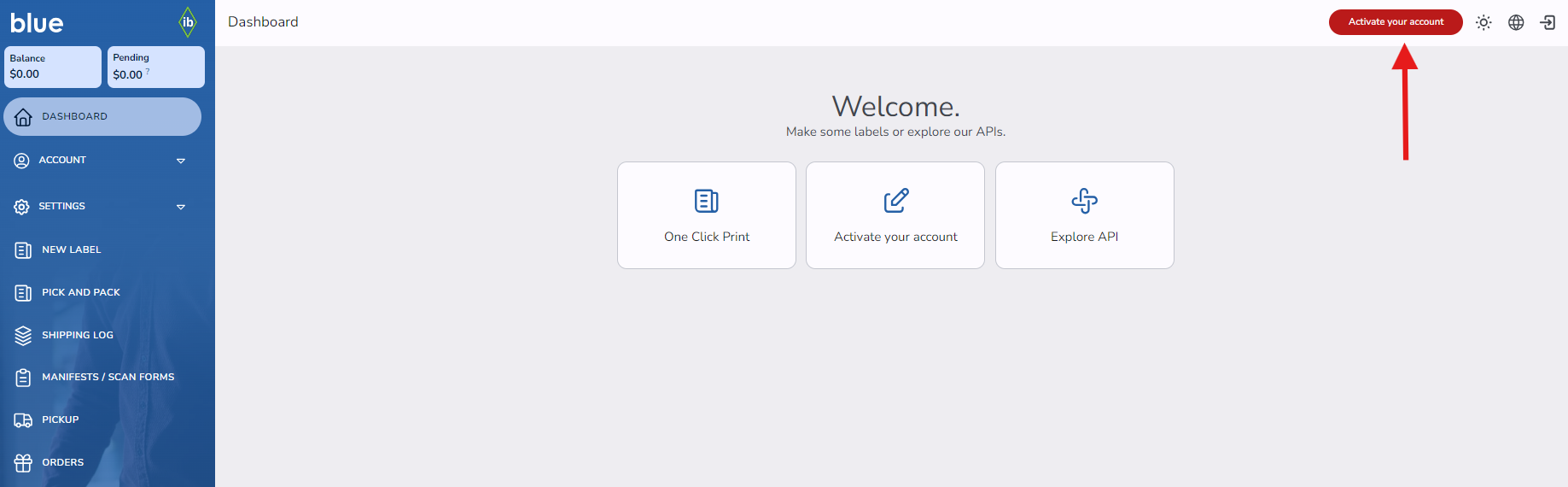The image size is (1568, 487).
Task: Click the Shipping Log layers icon
Action: point(23,336)
